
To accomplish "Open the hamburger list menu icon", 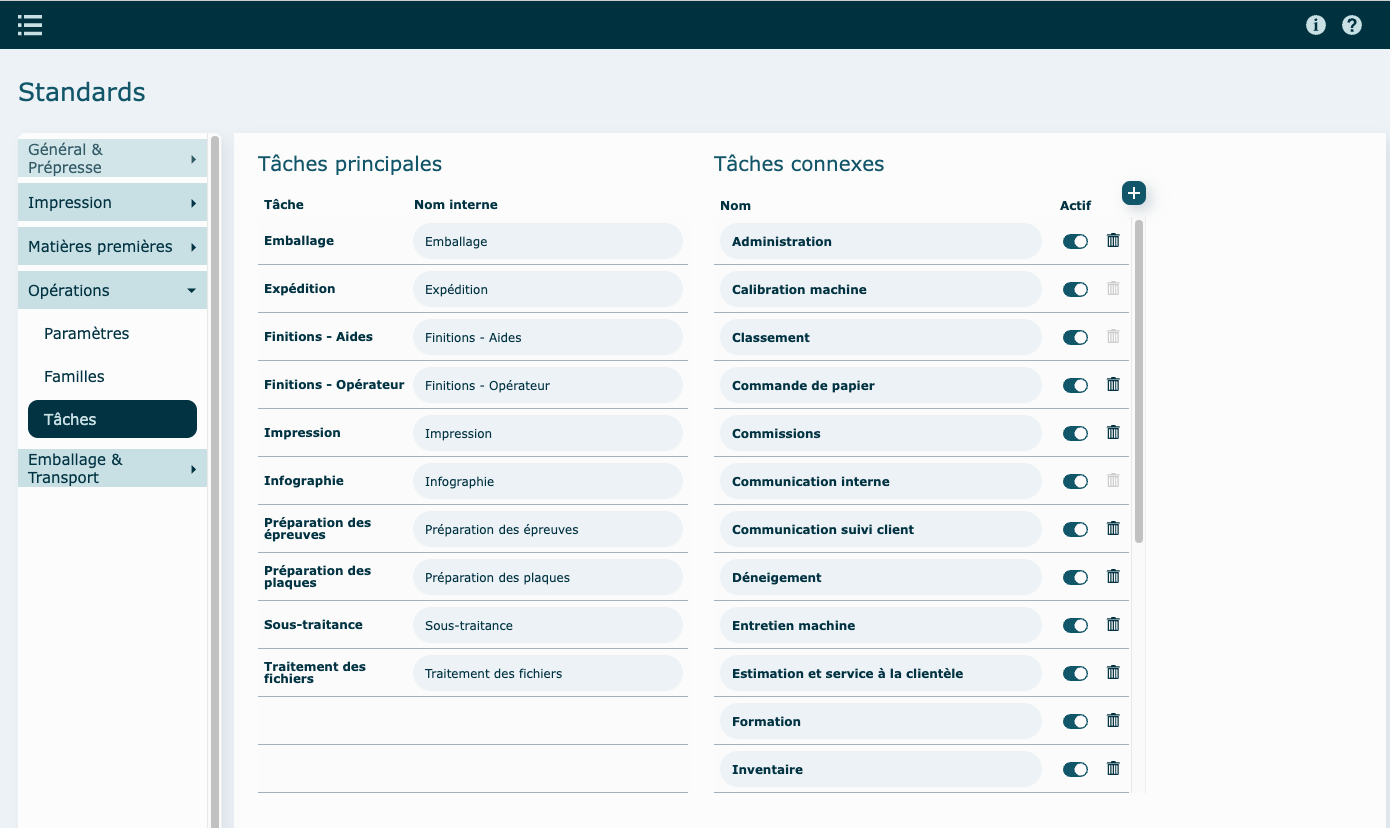I will (30, 25).
